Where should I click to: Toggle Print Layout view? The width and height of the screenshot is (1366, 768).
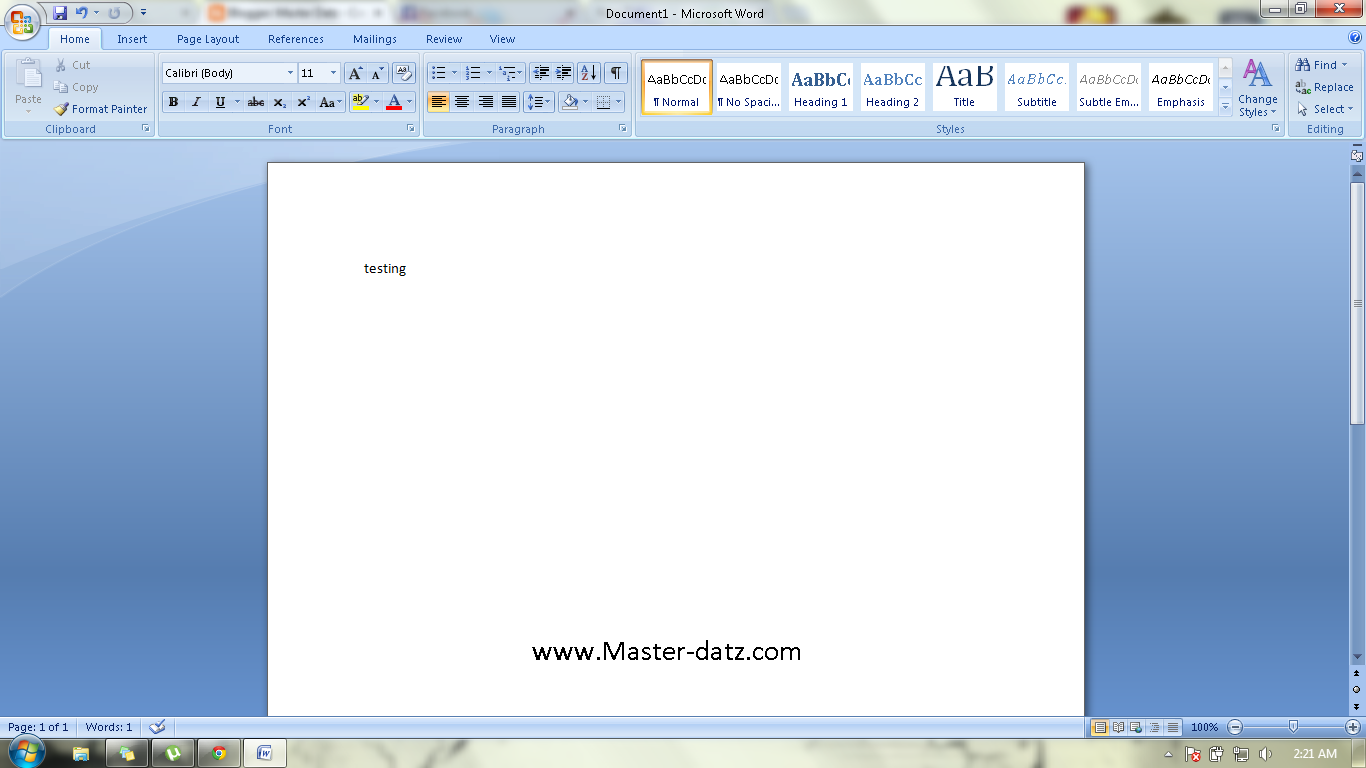pos(1100,727)
